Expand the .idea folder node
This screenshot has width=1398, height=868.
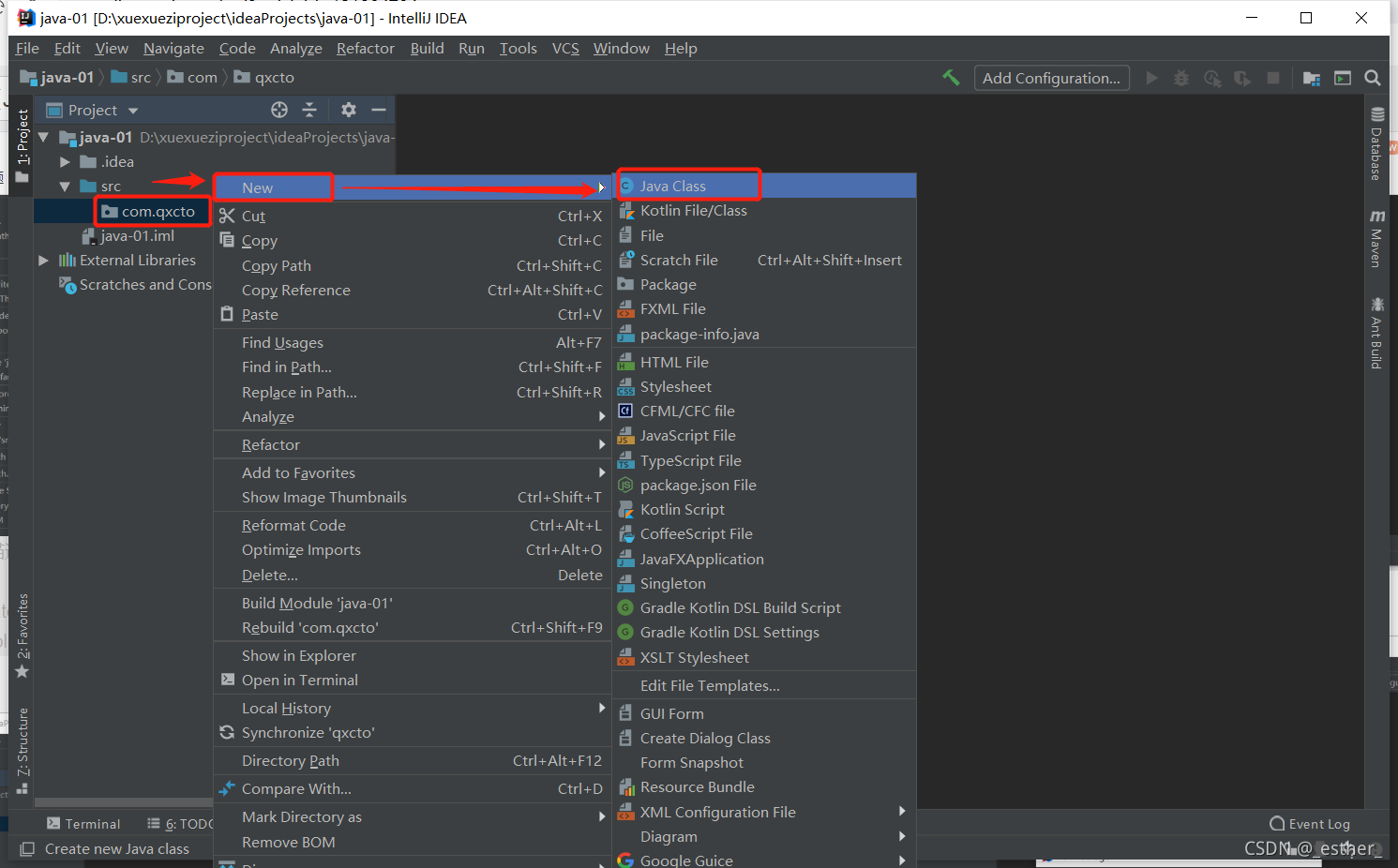pyautogui.click(x=65, y=162)
